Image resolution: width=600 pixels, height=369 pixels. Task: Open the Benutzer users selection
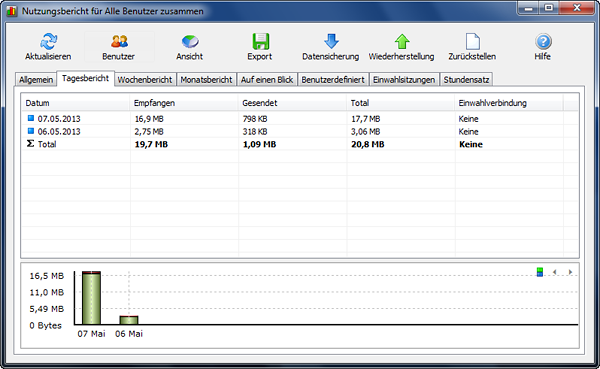coord(119,47)
